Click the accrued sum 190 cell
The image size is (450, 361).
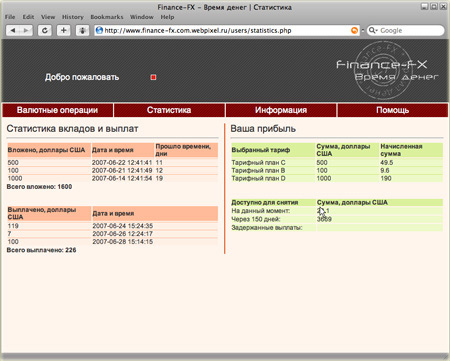pyautogui.click(x=411, y=178)
